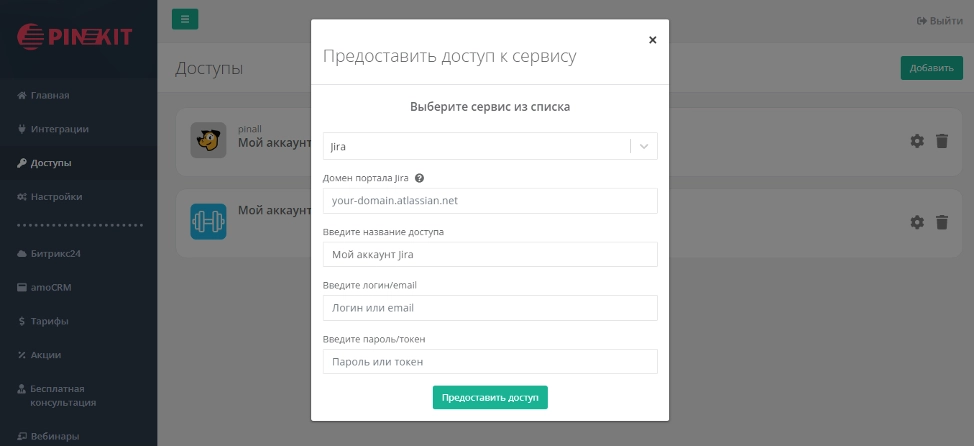The image size is (974, 447).
Task: Click the Доступы page heading
Action: (209, 68)
